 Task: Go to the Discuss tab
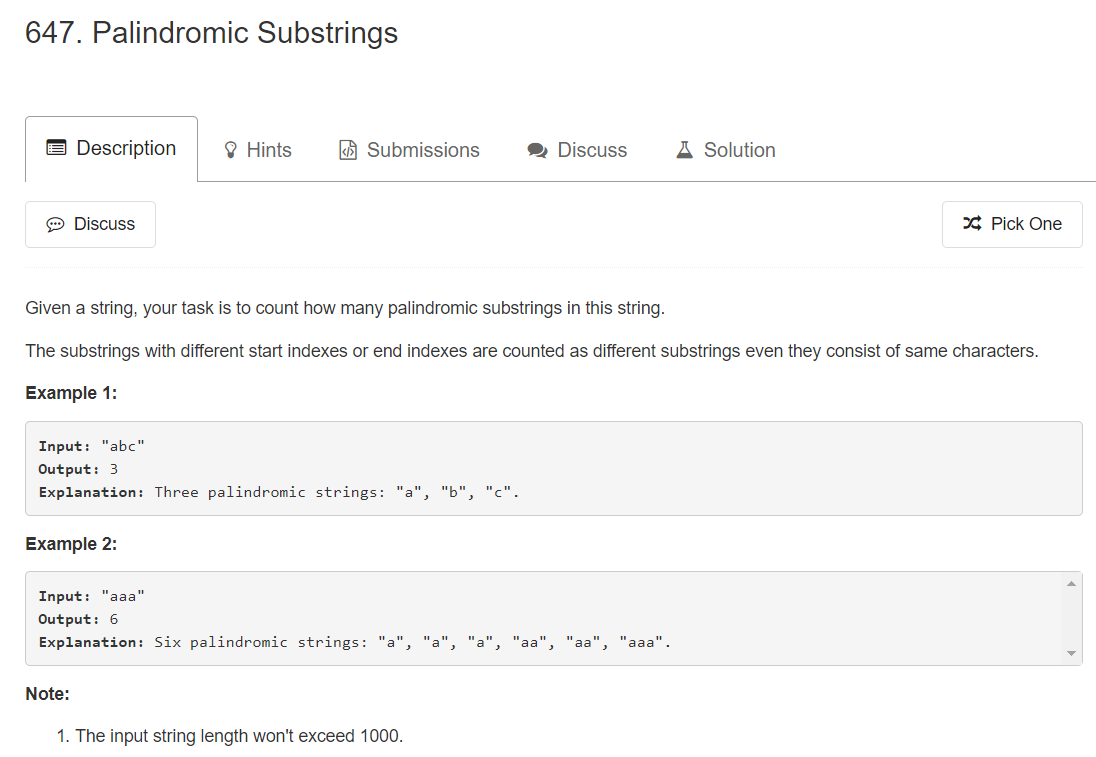577,150
